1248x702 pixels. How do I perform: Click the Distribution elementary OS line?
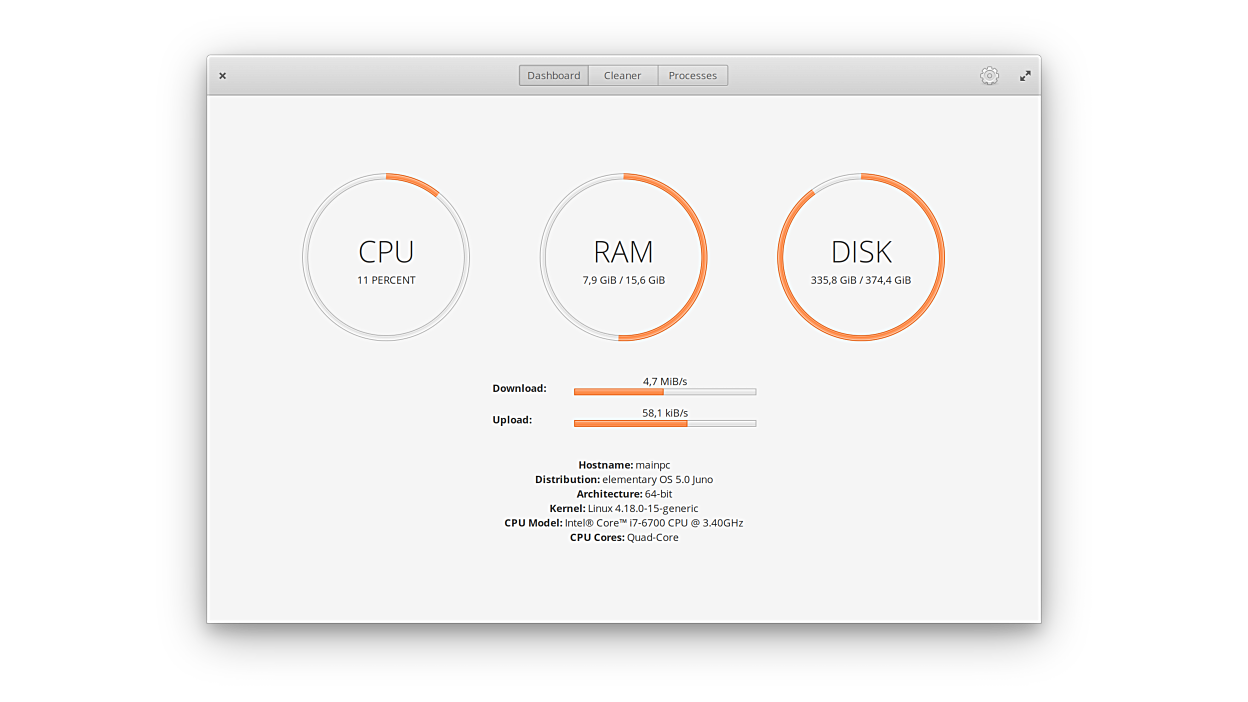(624, 480)
